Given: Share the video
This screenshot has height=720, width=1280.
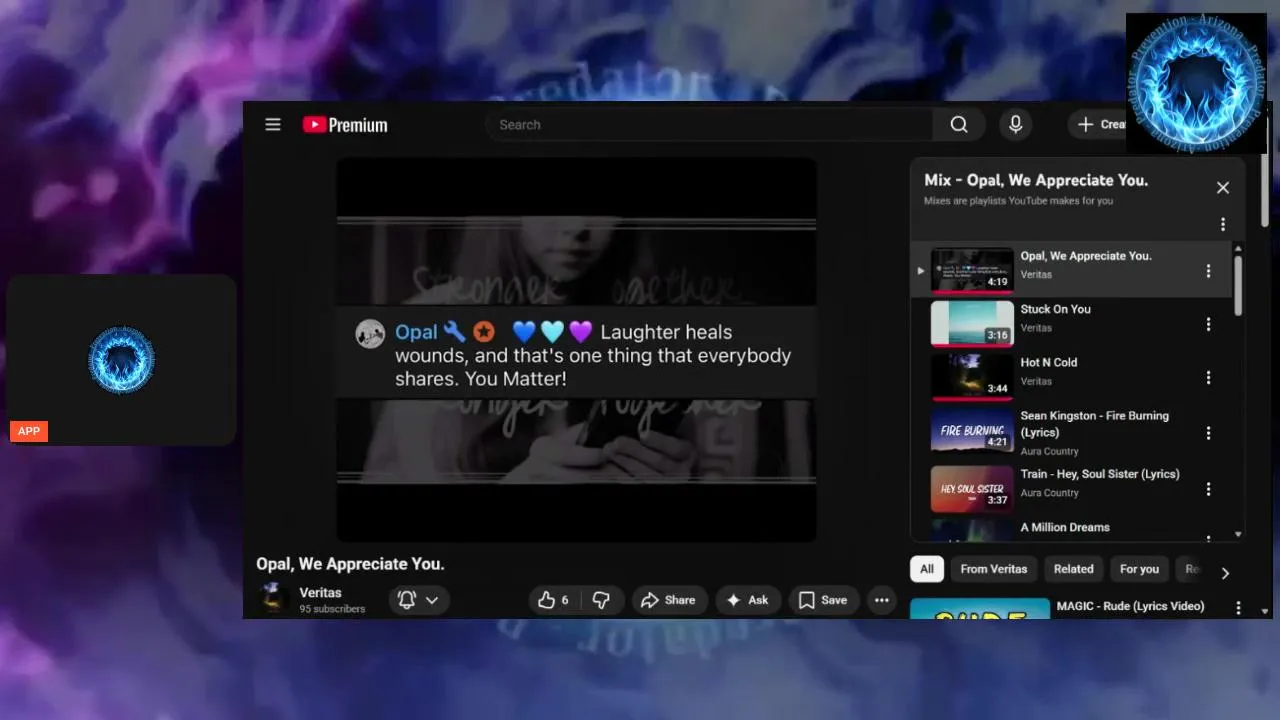Looking at the screenshot, I should coord(668,600).
